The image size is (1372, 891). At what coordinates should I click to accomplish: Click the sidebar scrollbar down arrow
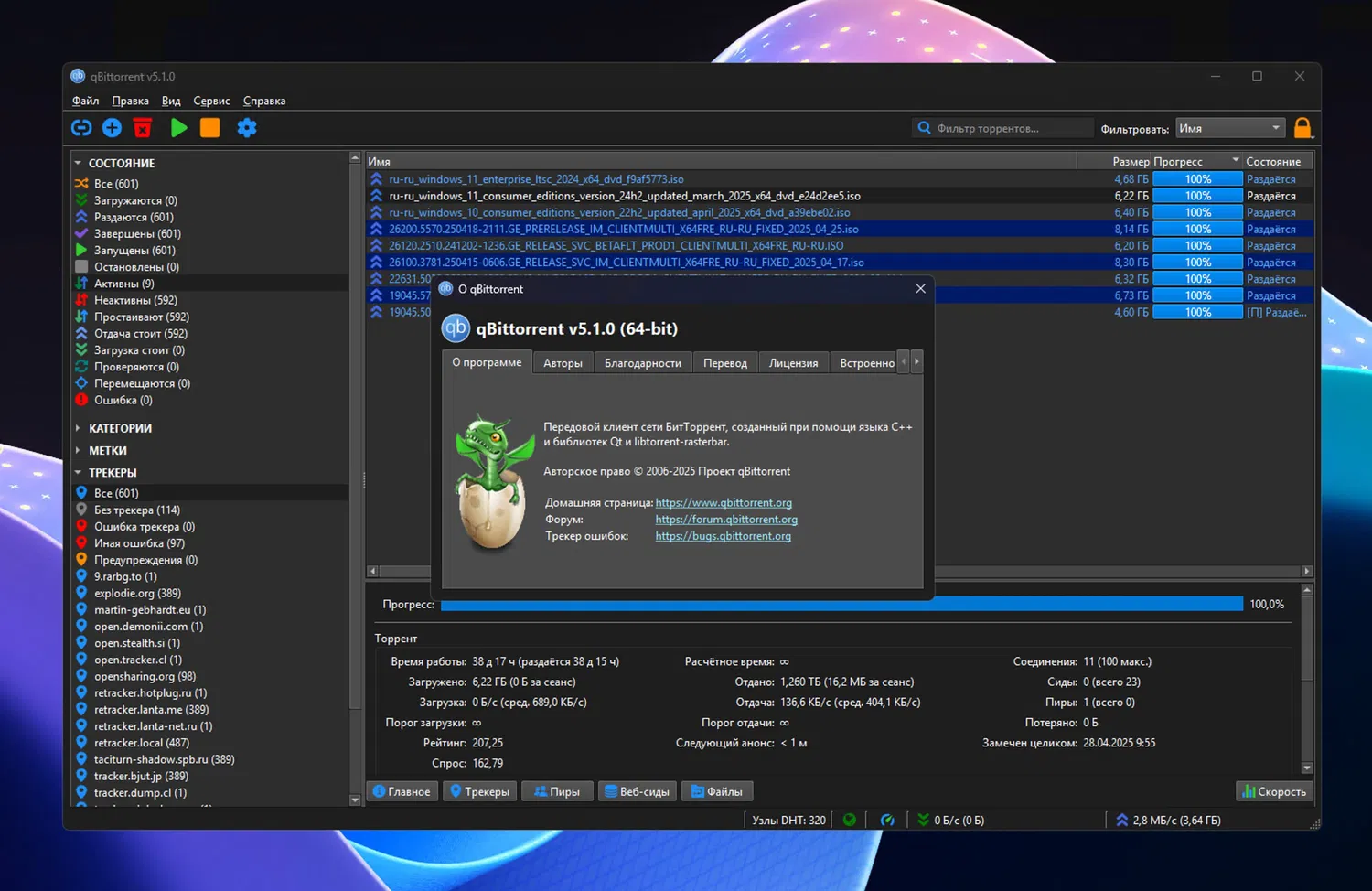pyautogui.click(x=355, y=800)
